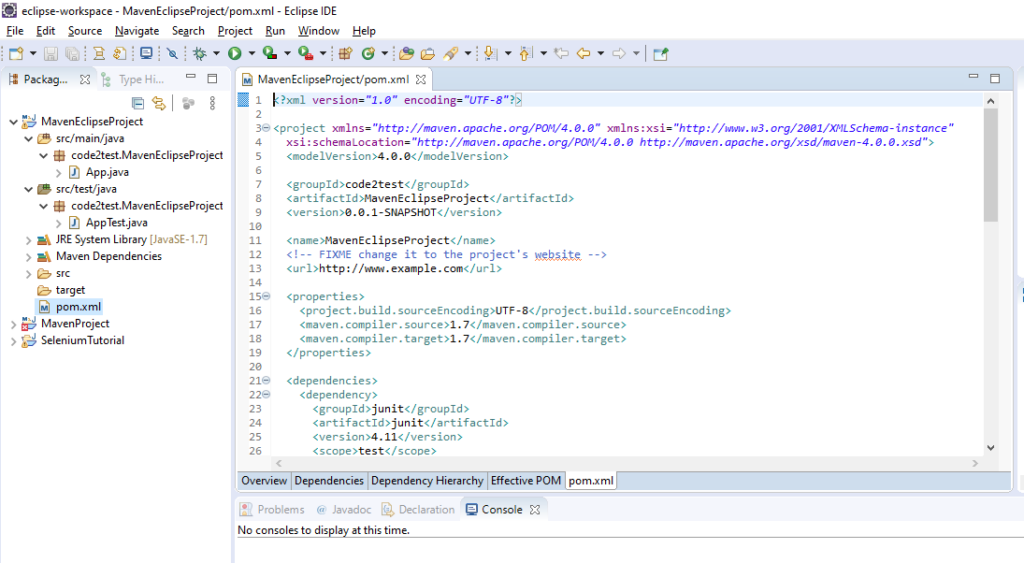The image size is (1024, 563).
Task: Click Collapse All in Package Explorer
Action: (138, 103)
